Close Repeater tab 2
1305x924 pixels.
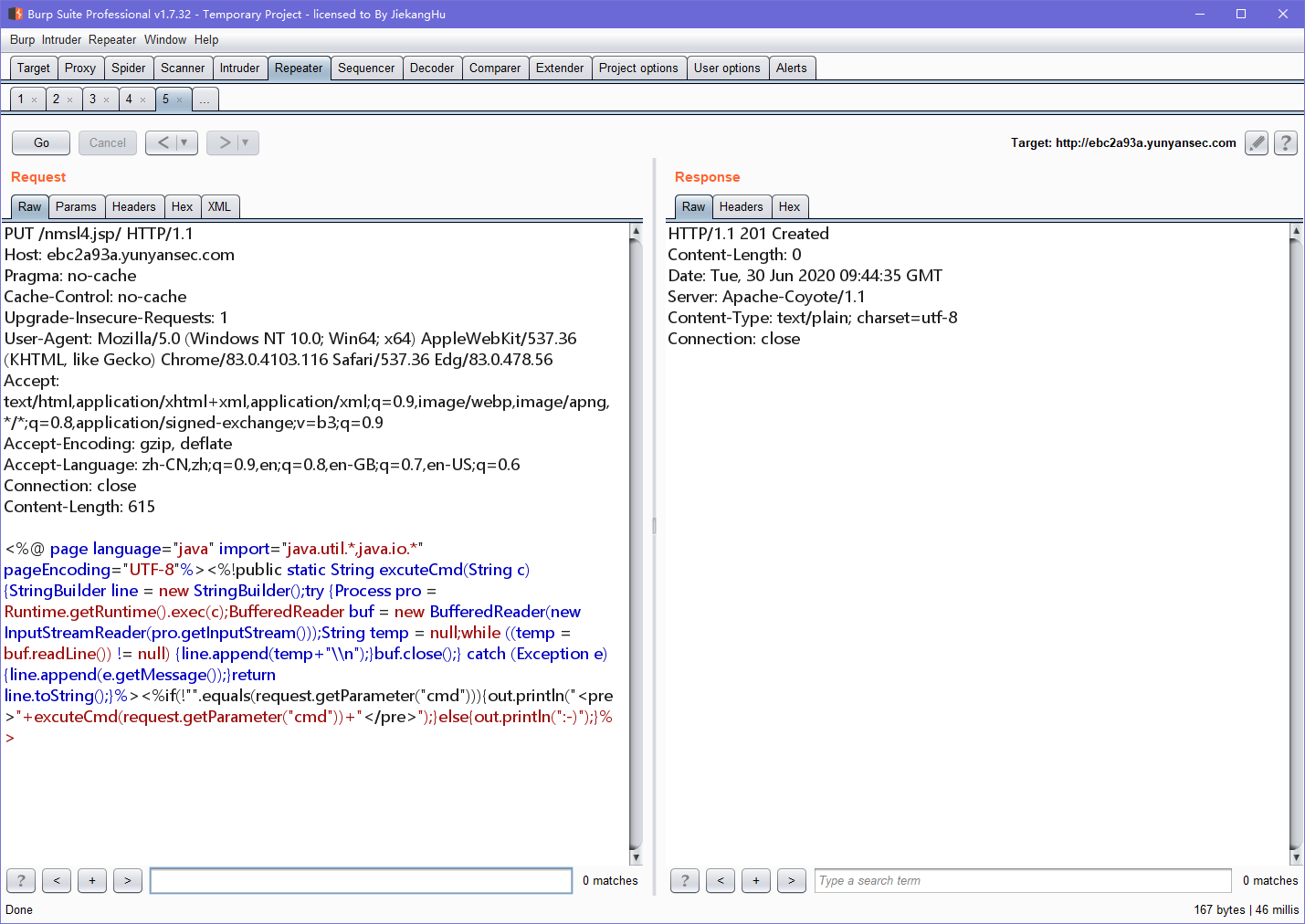[70, 100]
